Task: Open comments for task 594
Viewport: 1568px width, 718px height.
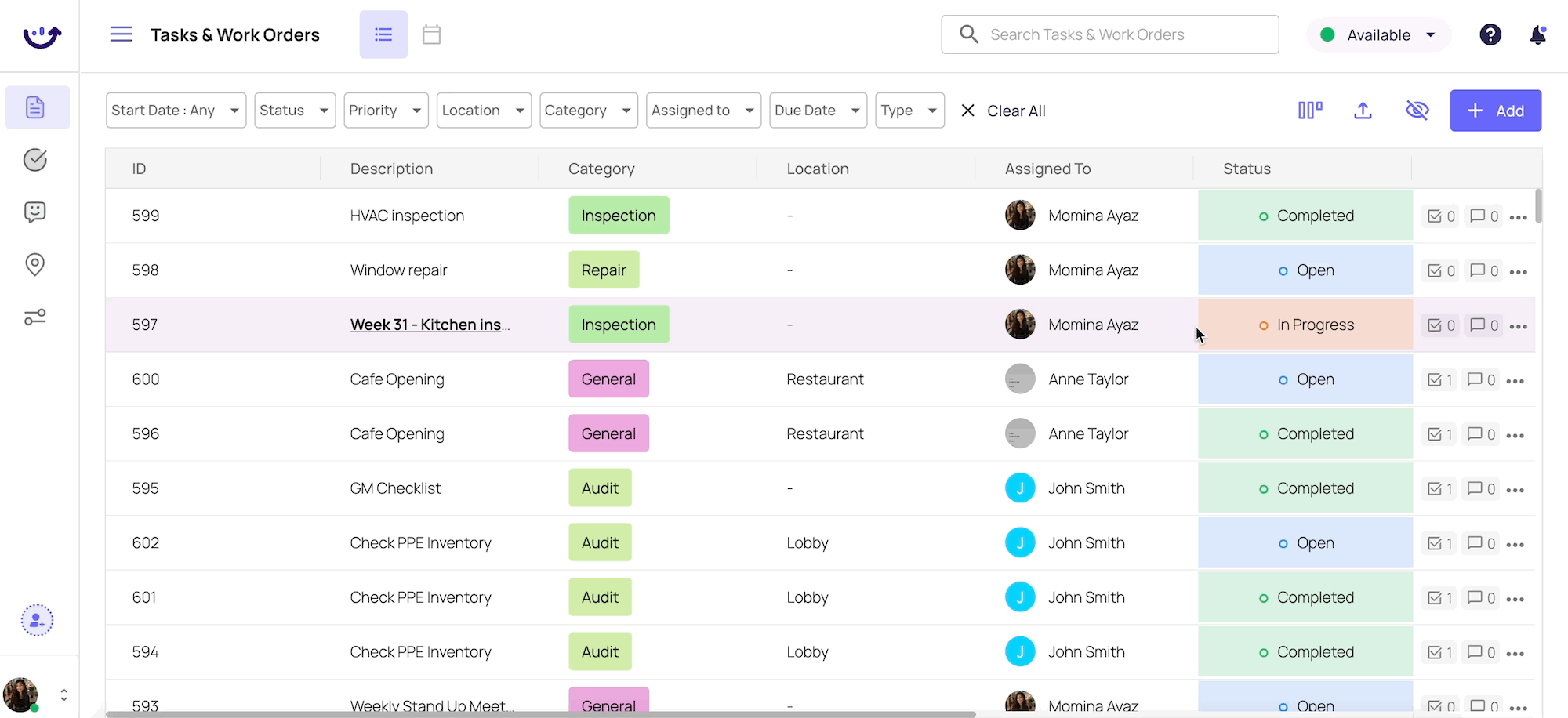Action: coord(1481,652)
